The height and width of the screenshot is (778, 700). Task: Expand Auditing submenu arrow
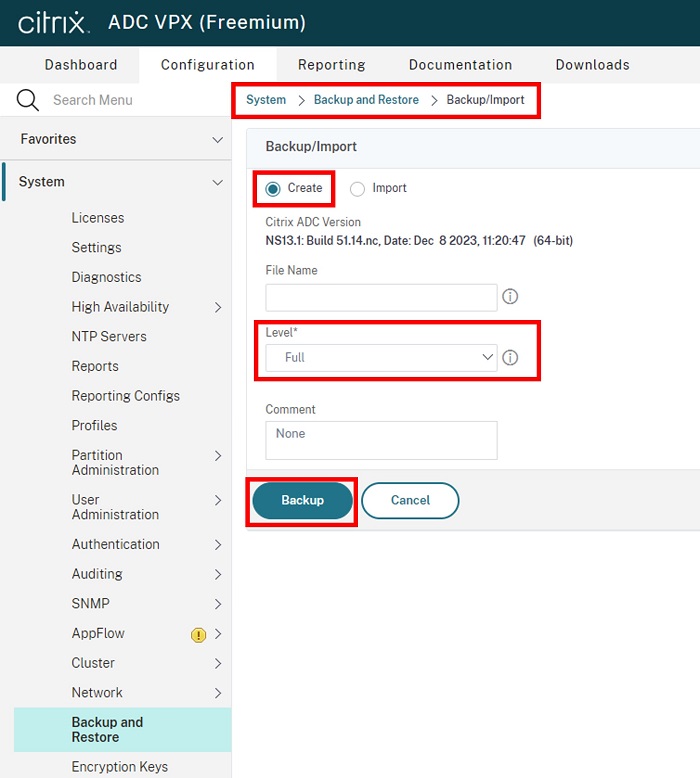point(218,575)
